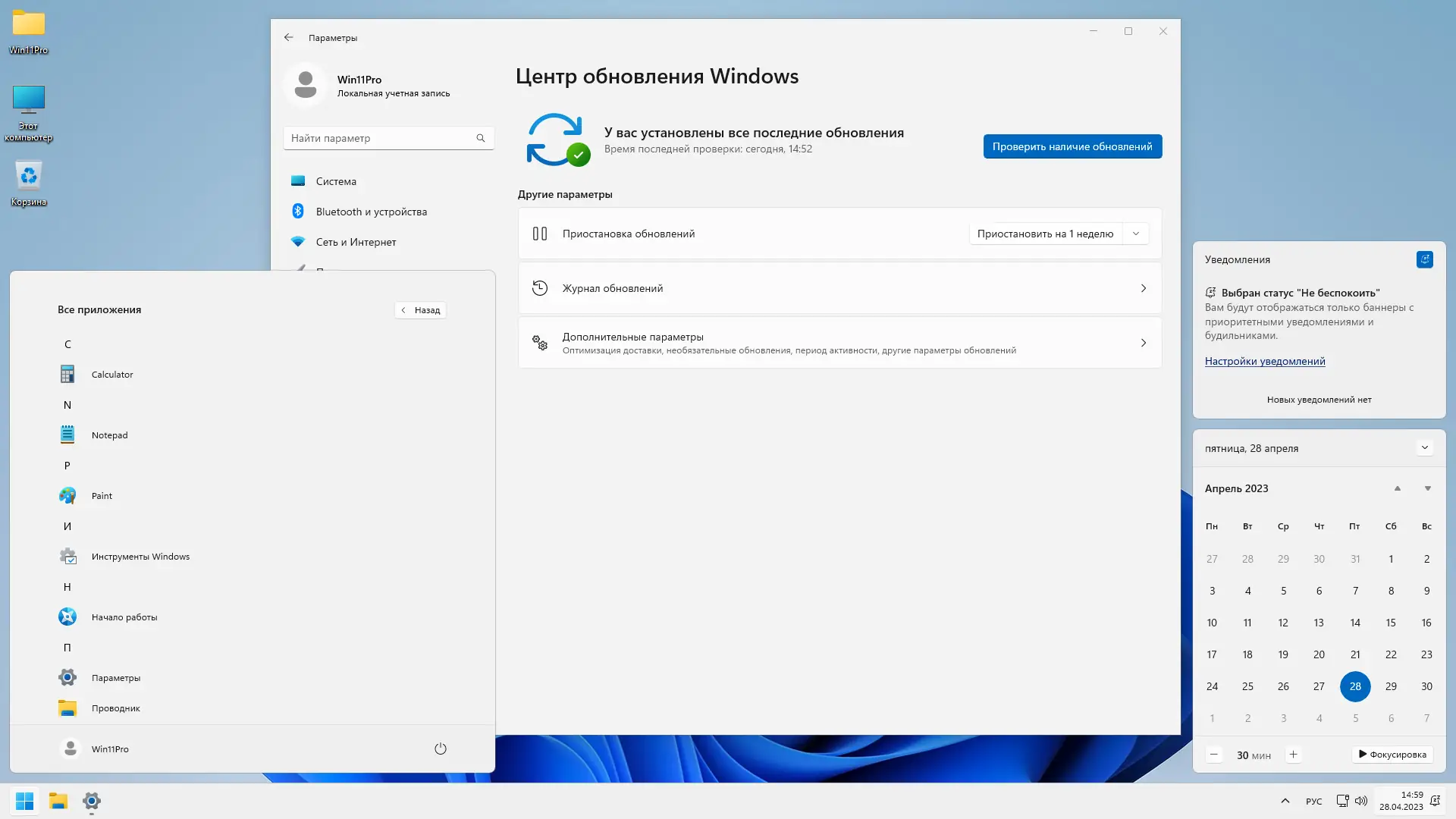Launch Notepad from all apps
The height and width of the screenshot is (819, 1456).
point(109,435)
